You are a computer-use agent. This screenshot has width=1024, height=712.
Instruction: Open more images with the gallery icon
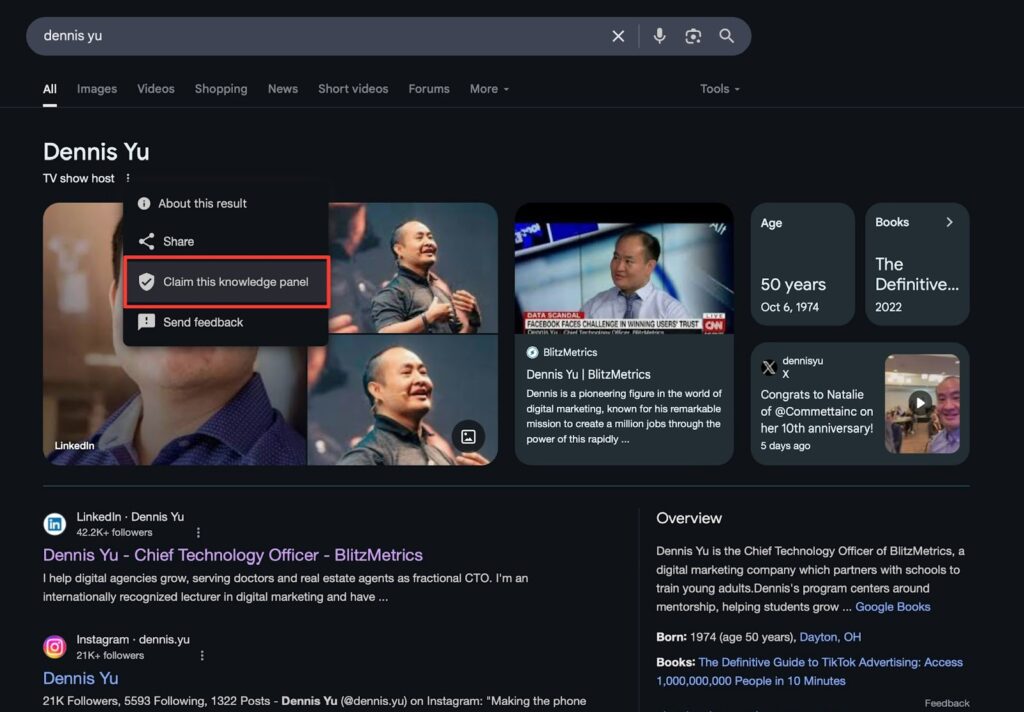point(468,436)
